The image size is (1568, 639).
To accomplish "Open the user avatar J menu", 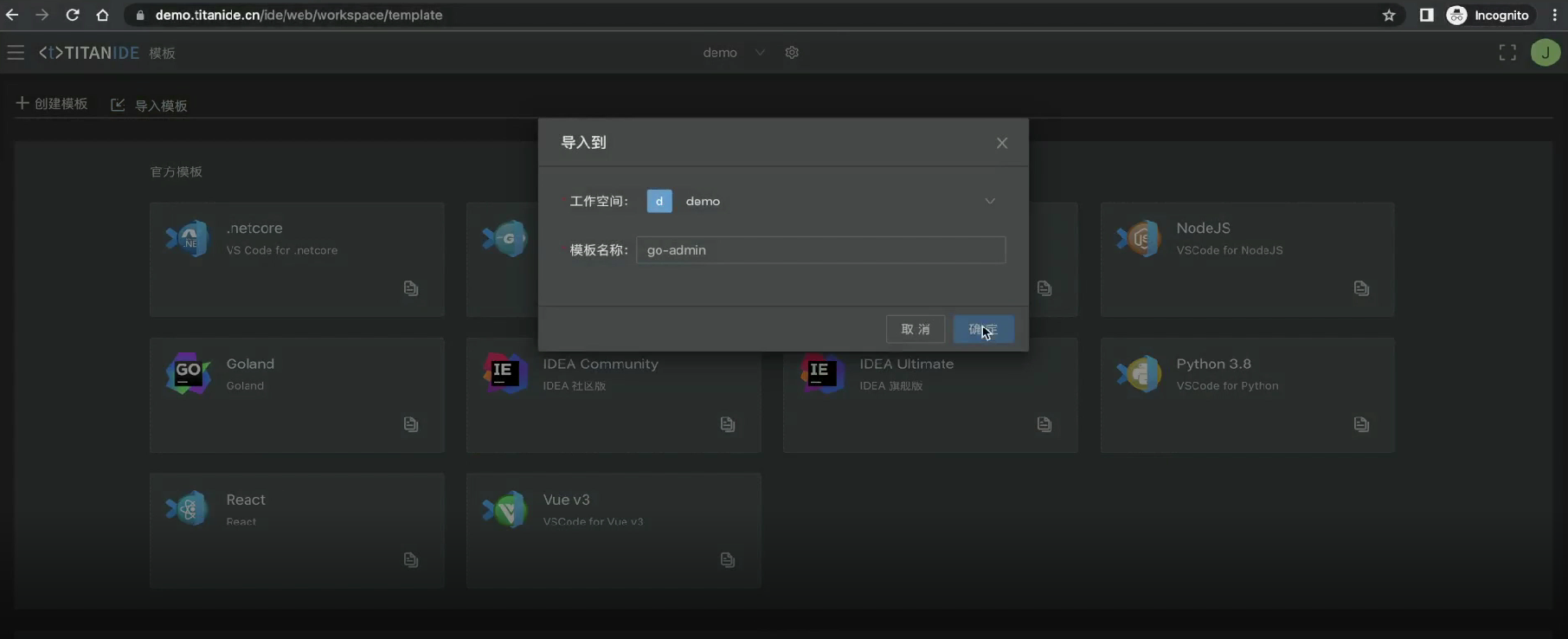I will (1545, 53).
